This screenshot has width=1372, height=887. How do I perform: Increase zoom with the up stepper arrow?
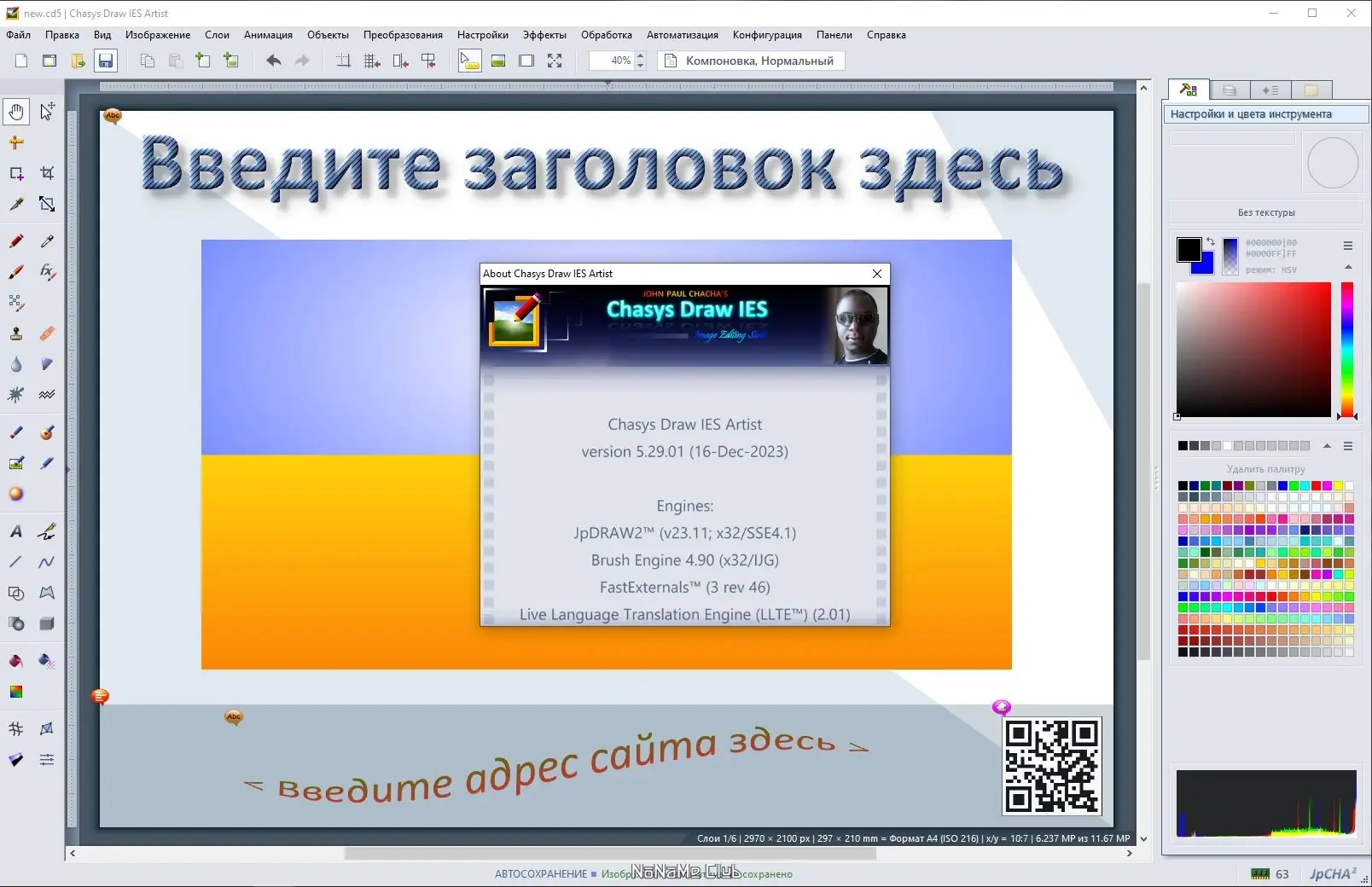point(641,55)
